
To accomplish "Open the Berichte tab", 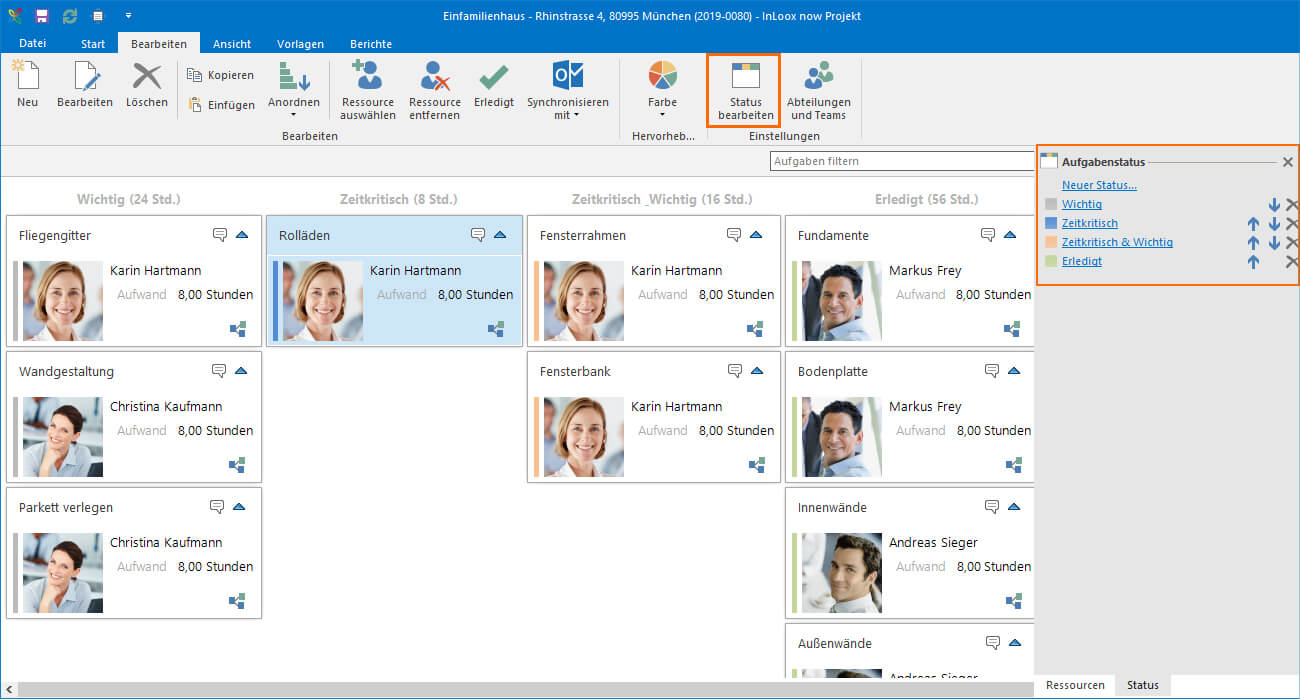I will click(371, 44).
